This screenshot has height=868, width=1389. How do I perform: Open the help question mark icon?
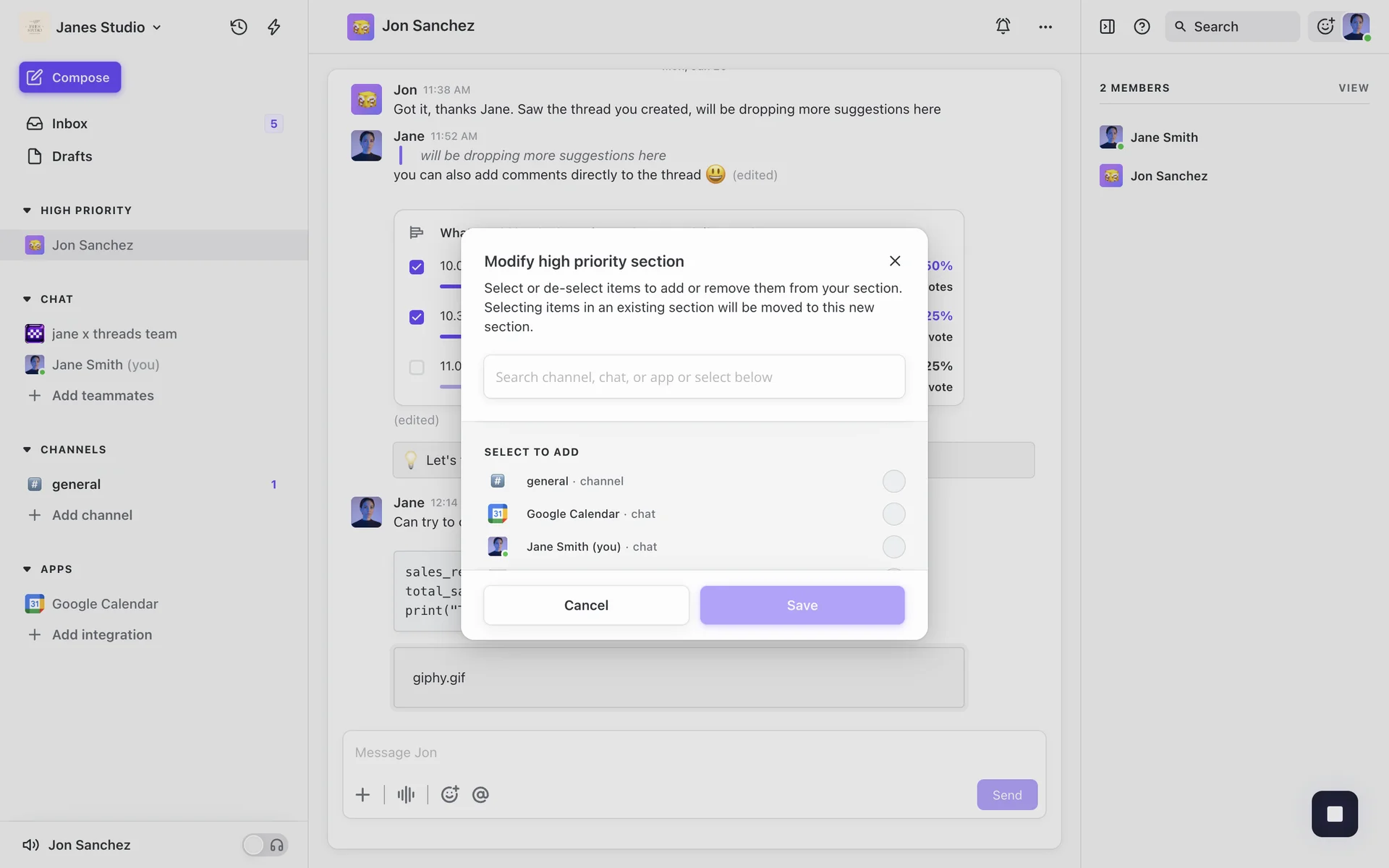pos(1142,27)
